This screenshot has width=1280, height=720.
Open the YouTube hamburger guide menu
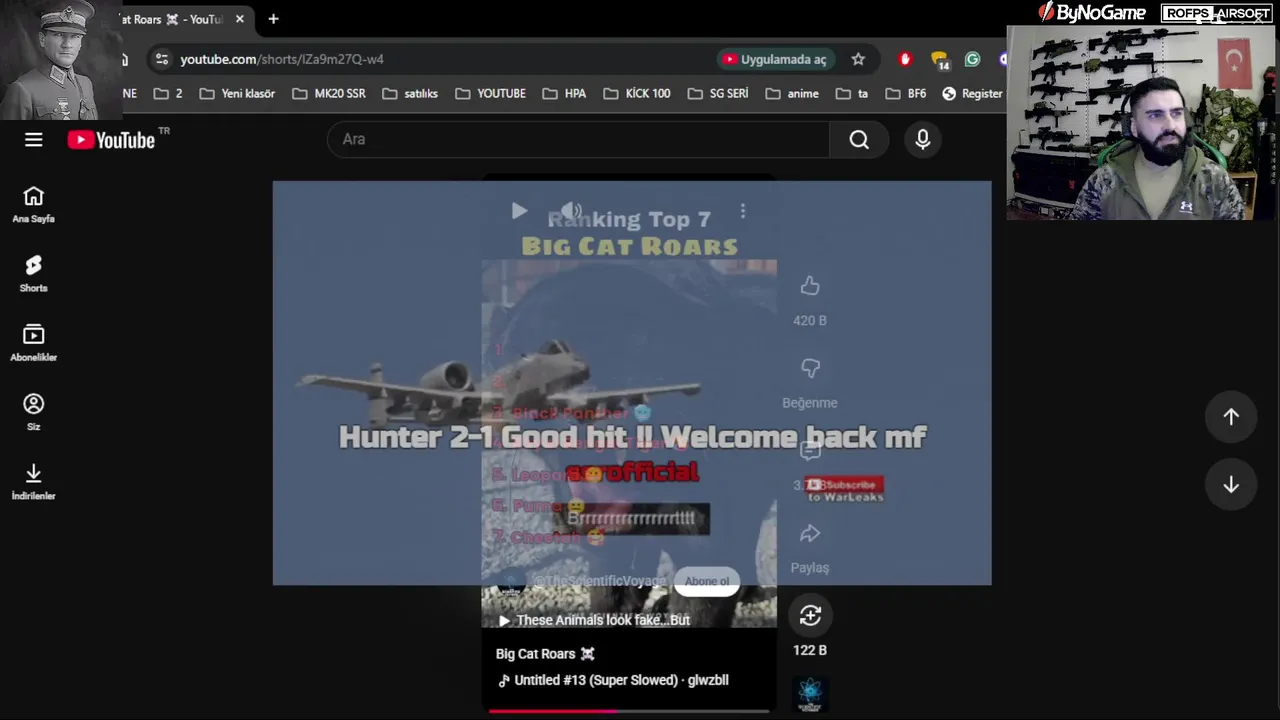coord(33,140)
